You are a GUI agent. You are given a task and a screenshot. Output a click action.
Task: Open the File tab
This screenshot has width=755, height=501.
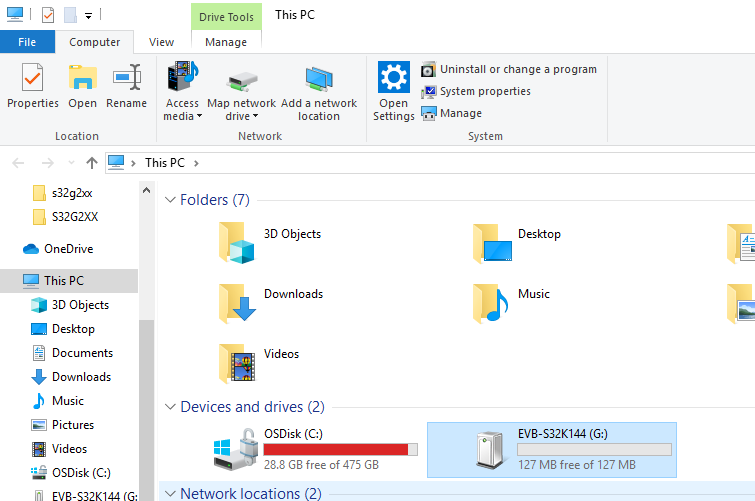pyautogui.click(x=27, y=42)
